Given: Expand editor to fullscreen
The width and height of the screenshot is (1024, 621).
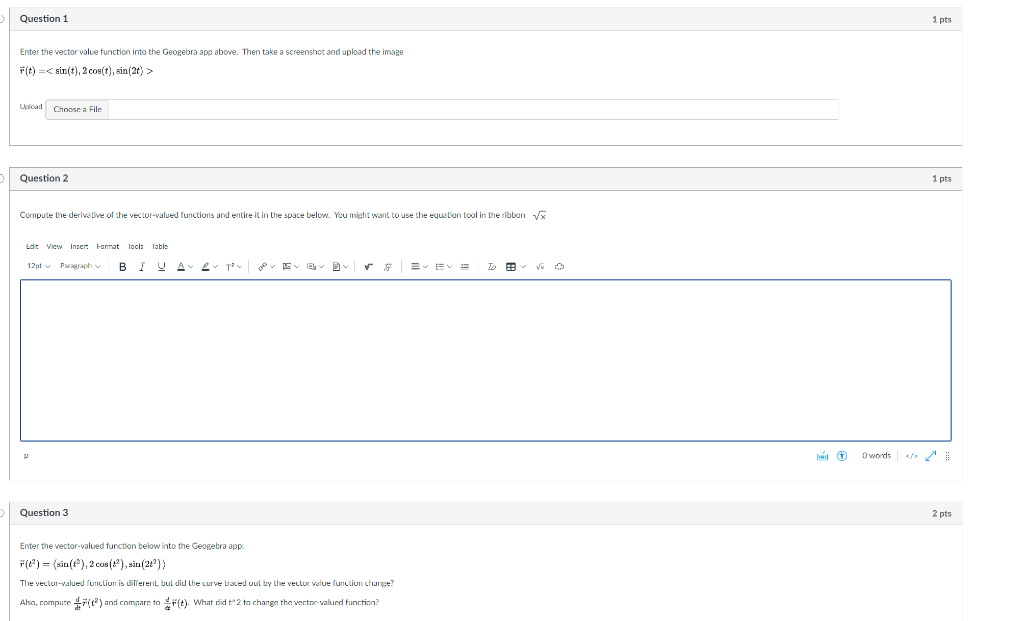Looking at the screenshot, I should tap(931, 456).
